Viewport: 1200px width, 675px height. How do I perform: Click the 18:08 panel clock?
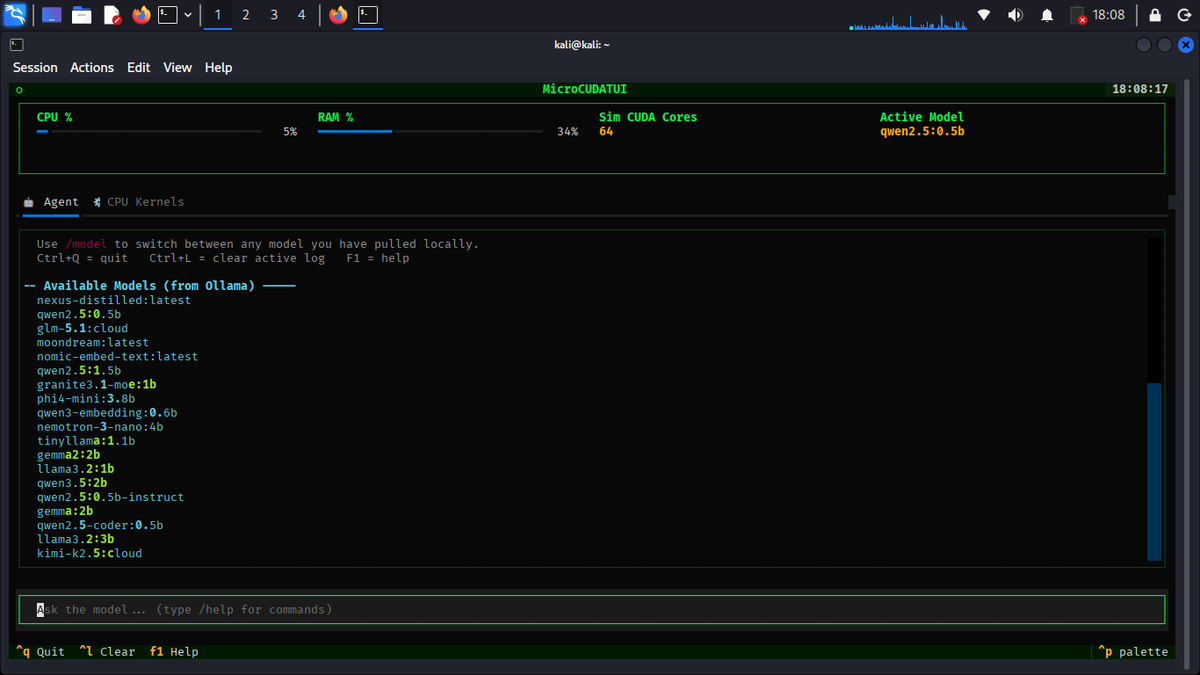[1109, 15]
